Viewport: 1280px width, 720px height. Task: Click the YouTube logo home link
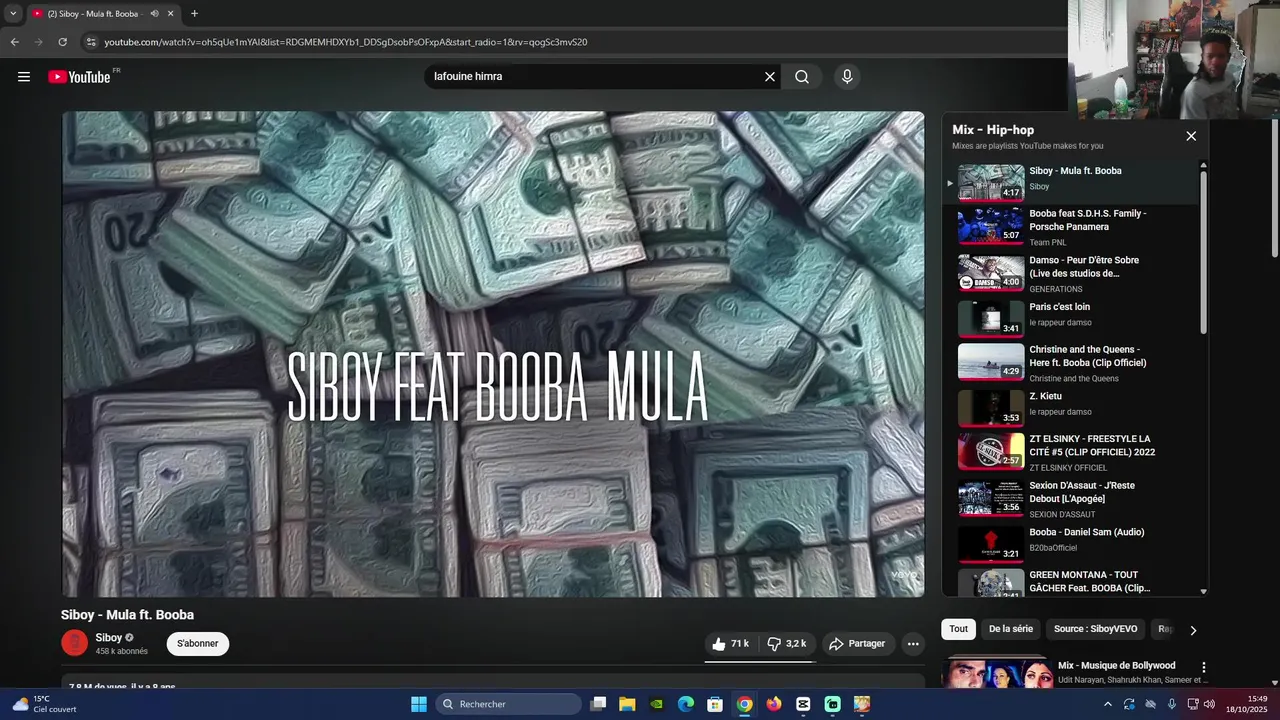click(x=79, y=77)
